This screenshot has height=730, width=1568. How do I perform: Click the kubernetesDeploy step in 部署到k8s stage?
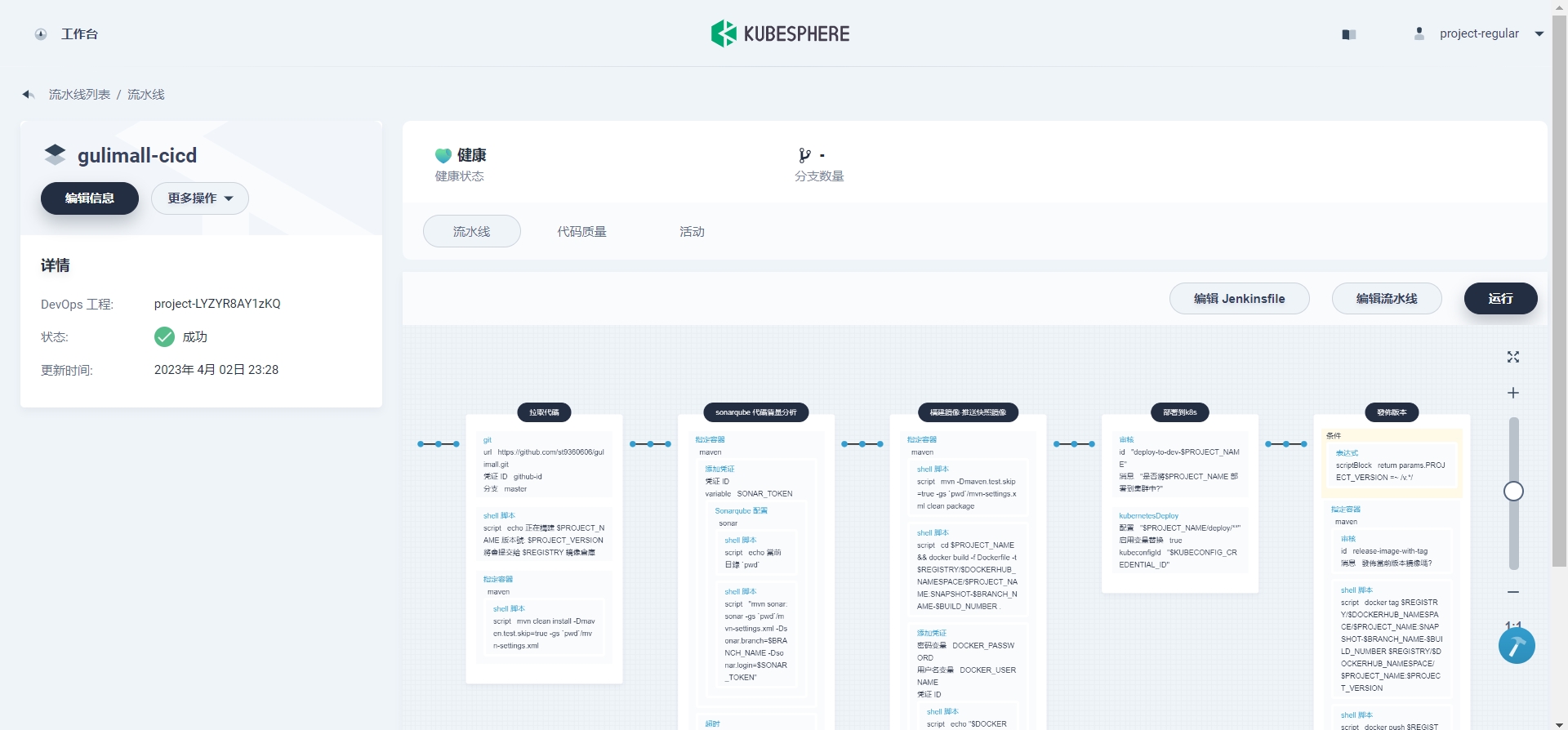point(1179,540)
